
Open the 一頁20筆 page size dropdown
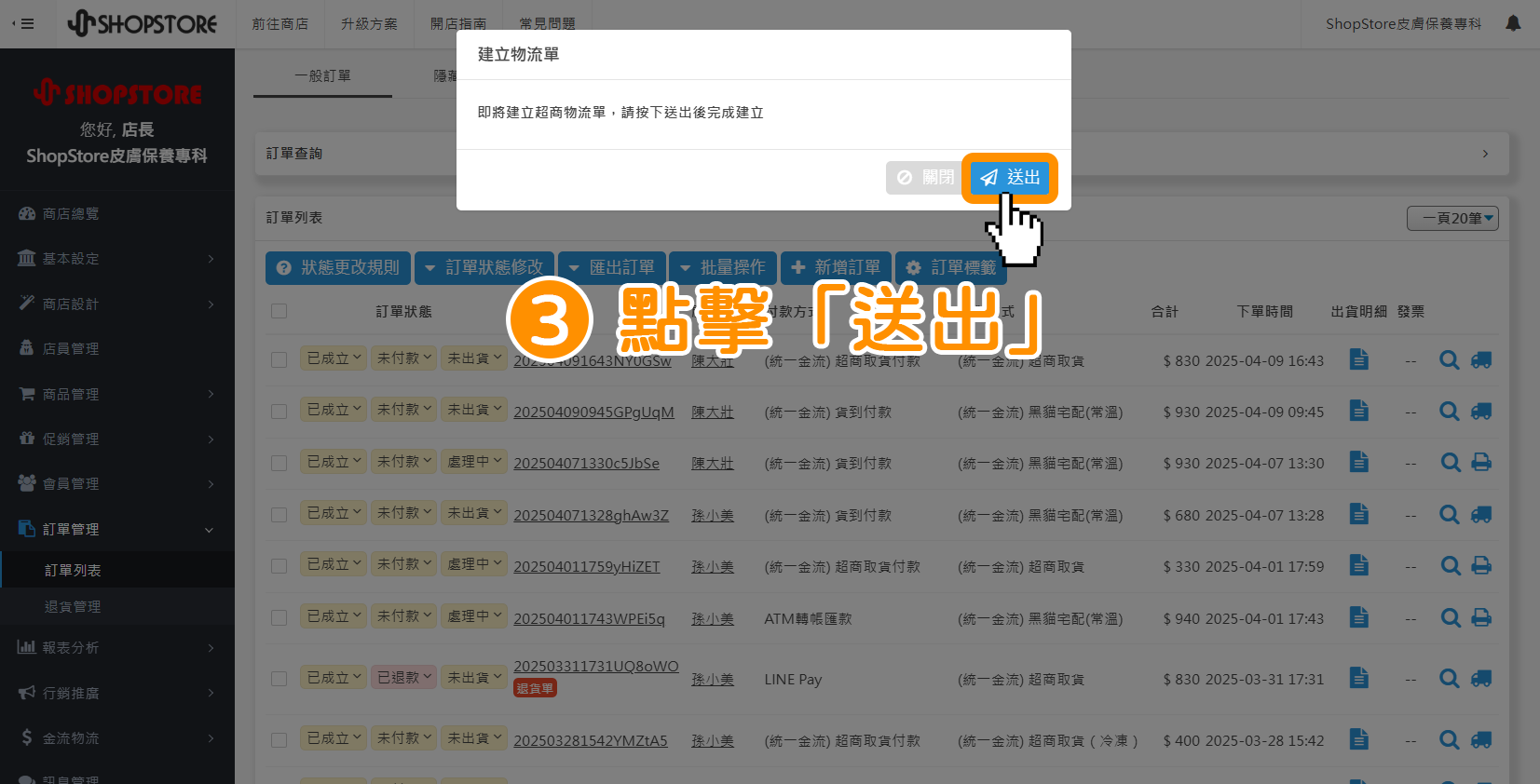1452,219
